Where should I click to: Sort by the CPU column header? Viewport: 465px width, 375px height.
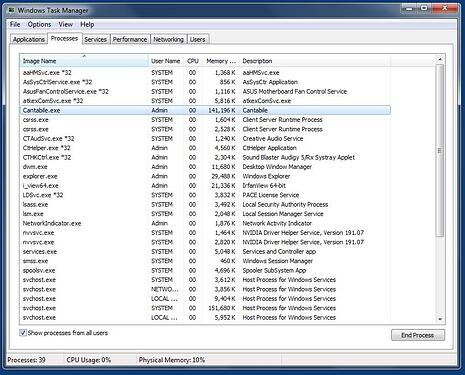point(193,61)
